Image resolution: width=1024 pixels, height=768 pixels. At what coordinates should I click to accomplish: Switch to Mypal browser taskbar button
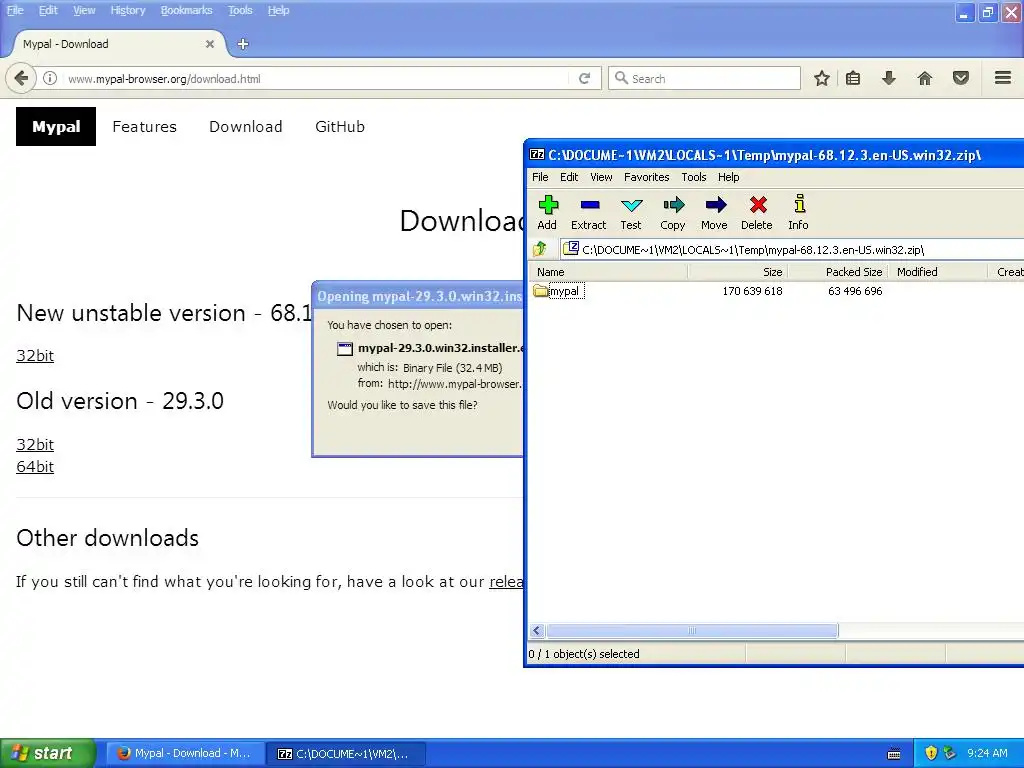186,754
